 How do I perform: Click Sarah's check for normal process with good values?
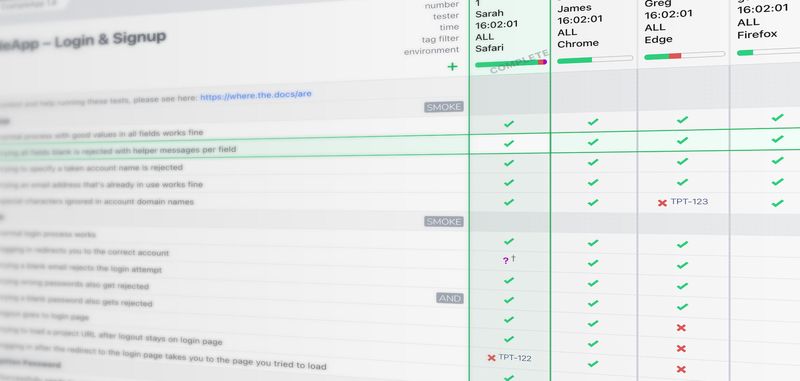pos(509,124)
